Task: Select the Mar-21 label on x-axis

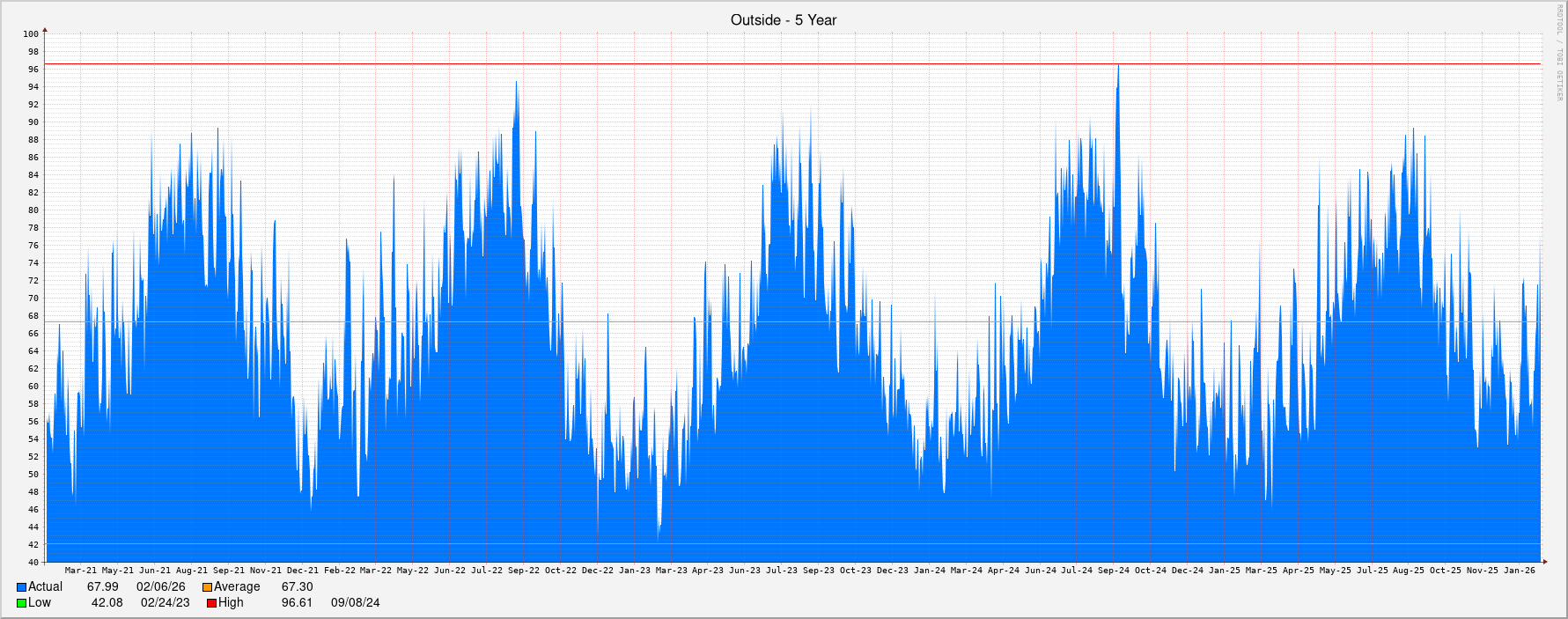Action: coord(81,571)
